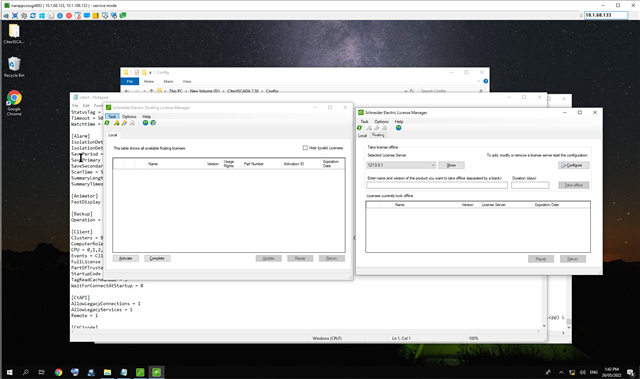Click the globe icon at the end of Floating License Manager toolbar
Viewport: 640px width, 379px height.
tap(153, 123)
